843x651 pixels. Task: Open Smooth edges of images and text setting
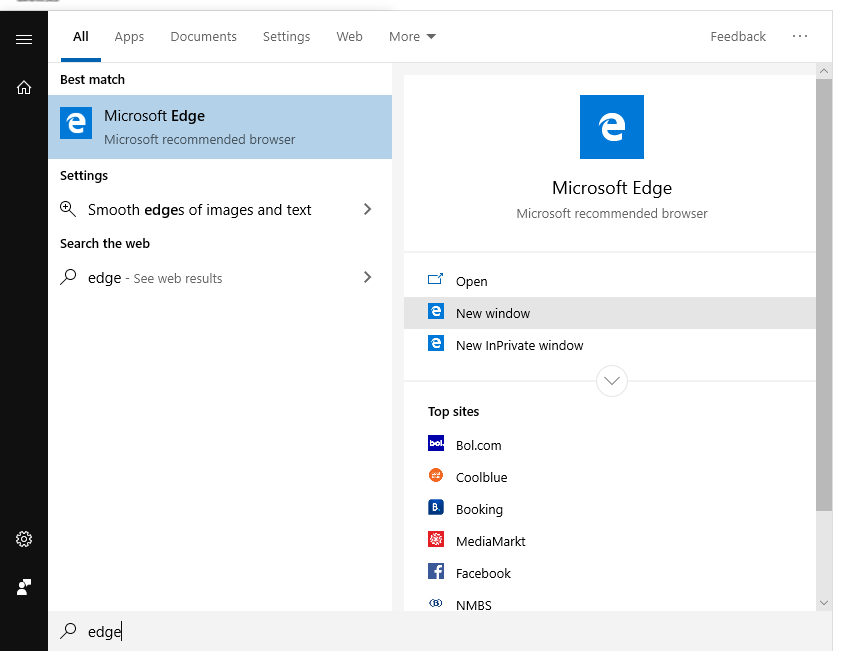tap(220, 209)
